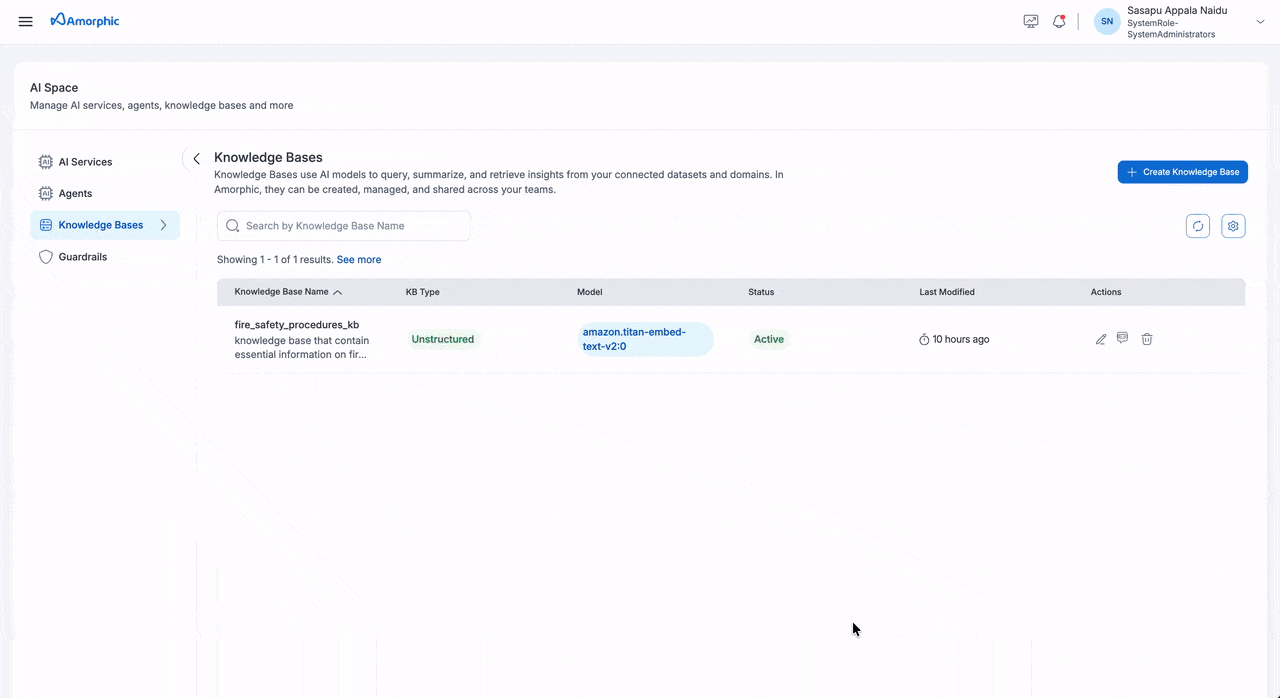Click the Amorphic logo
The height and width of the screenshot is (698, 1280).
[85, 20]
